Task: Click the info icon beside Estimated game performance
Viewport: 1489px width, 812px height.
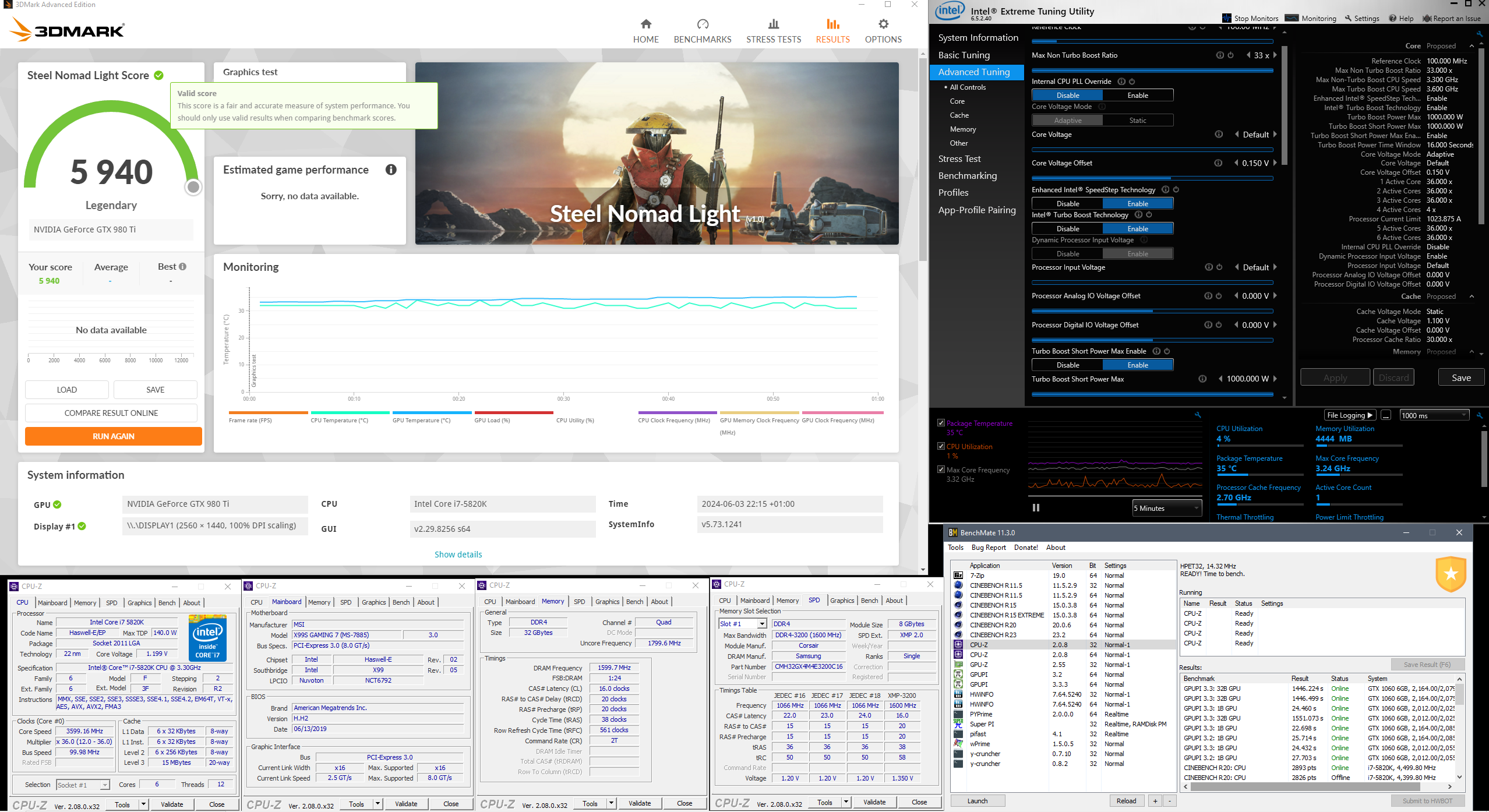Action: click(391, 170)
